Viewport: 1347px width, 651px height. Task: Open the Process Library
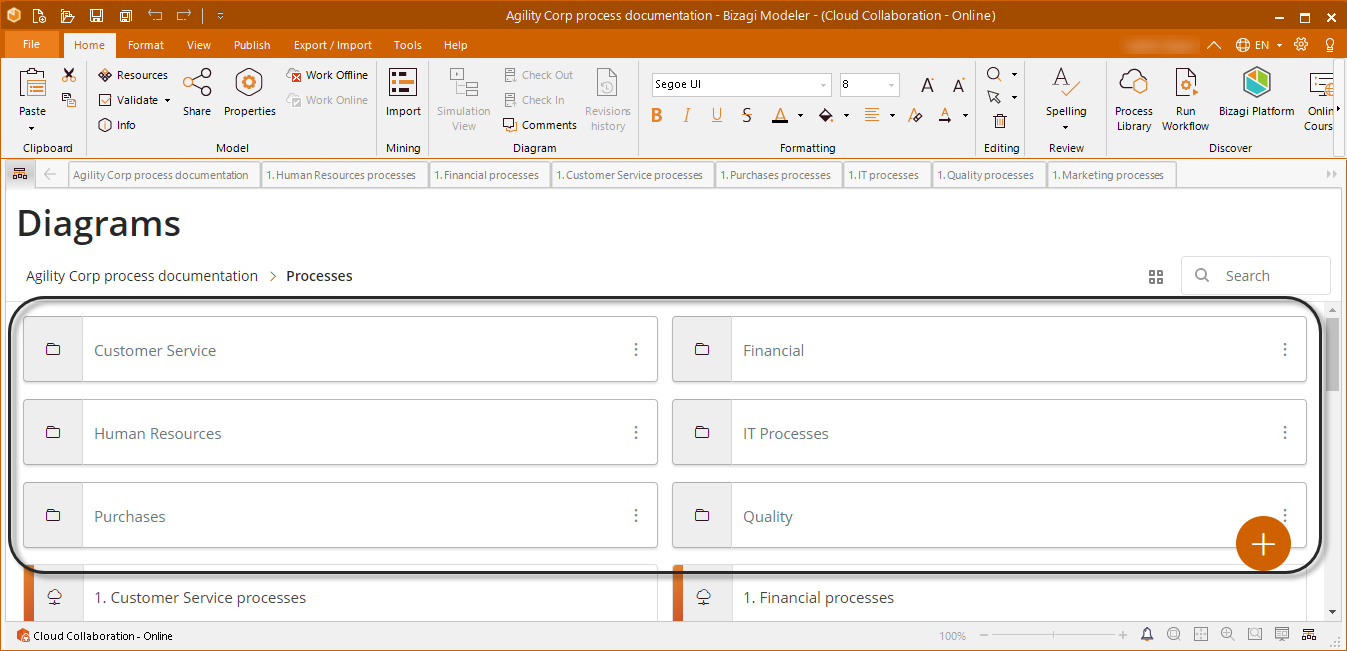[x=1134, y=99]
